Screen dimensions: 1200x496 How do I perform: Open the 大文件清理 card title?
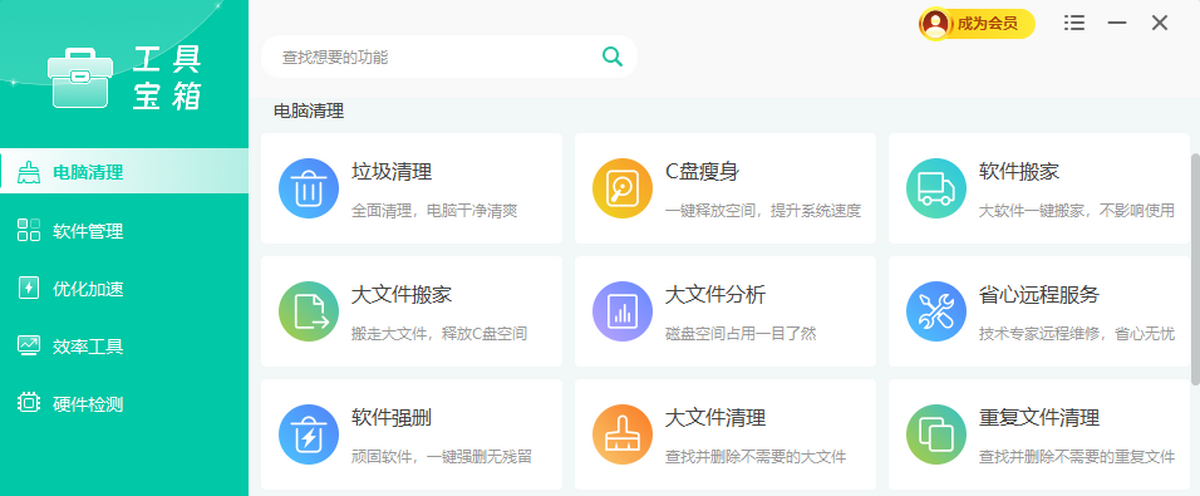[x=715, y=418]
